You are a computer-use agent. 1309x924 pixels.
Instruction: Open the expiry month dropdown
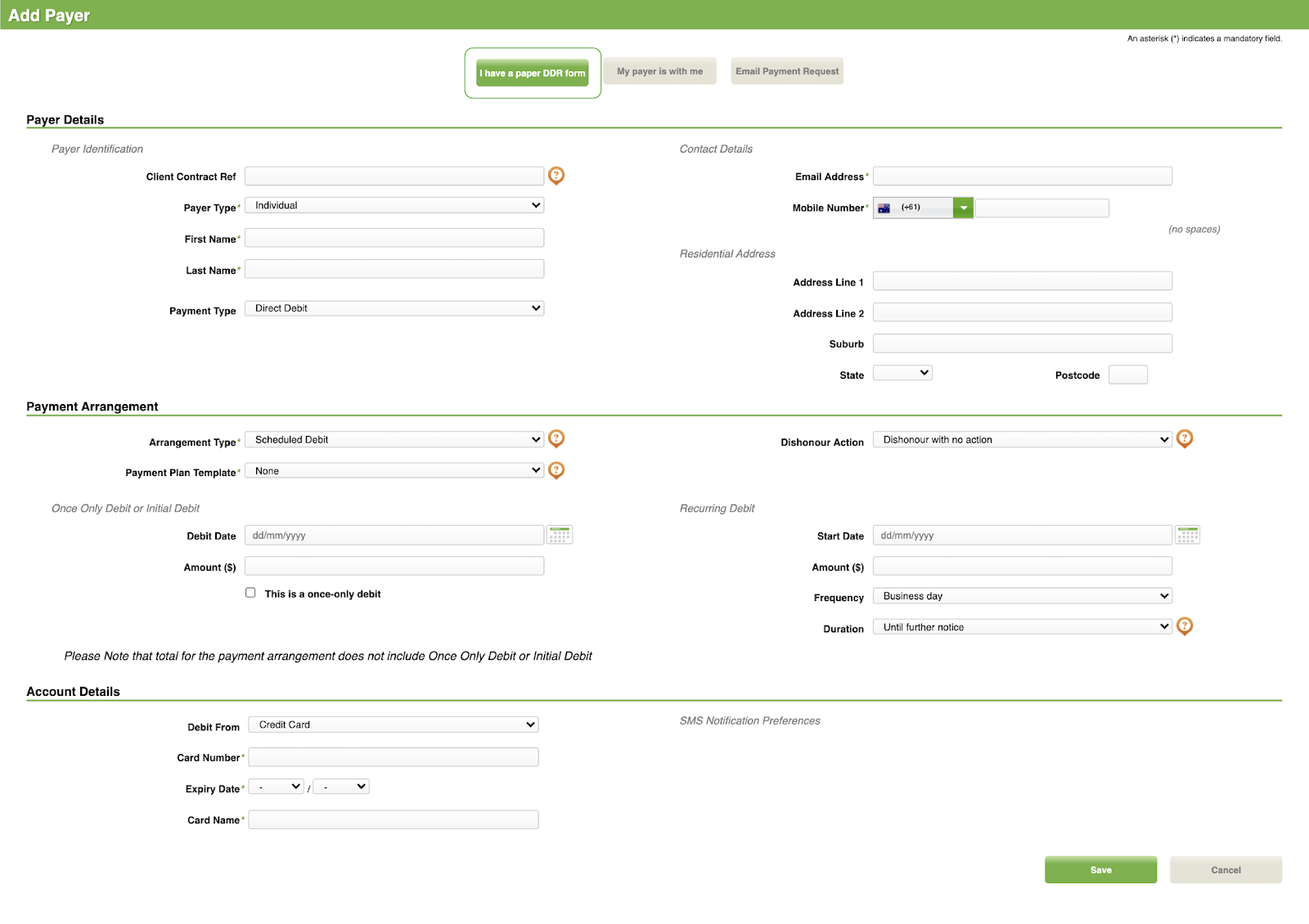(277, 787)
